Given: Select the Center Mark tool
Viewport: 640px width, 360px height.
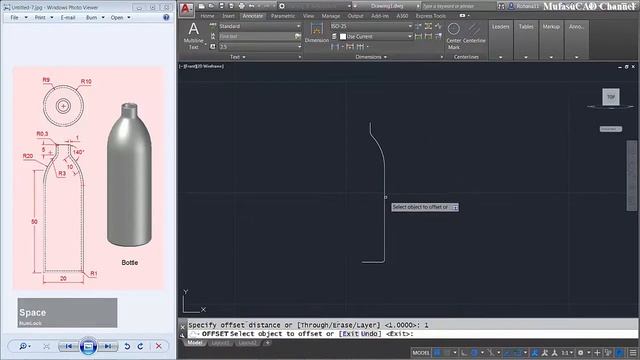Looking at the screenshot, I should tap(453, 36).
